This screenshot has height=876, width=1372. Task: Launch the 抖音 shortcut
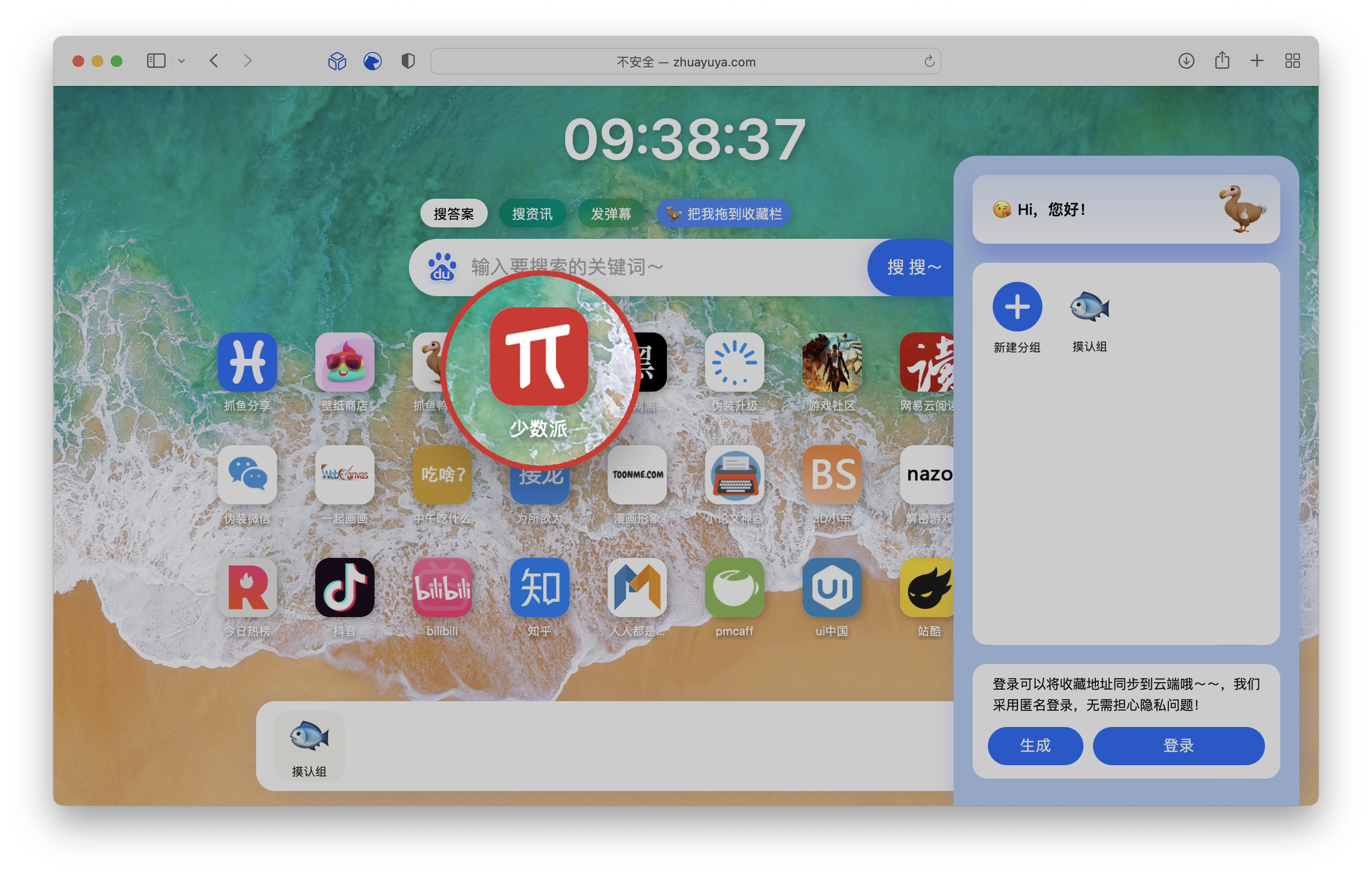pos(344,587)
